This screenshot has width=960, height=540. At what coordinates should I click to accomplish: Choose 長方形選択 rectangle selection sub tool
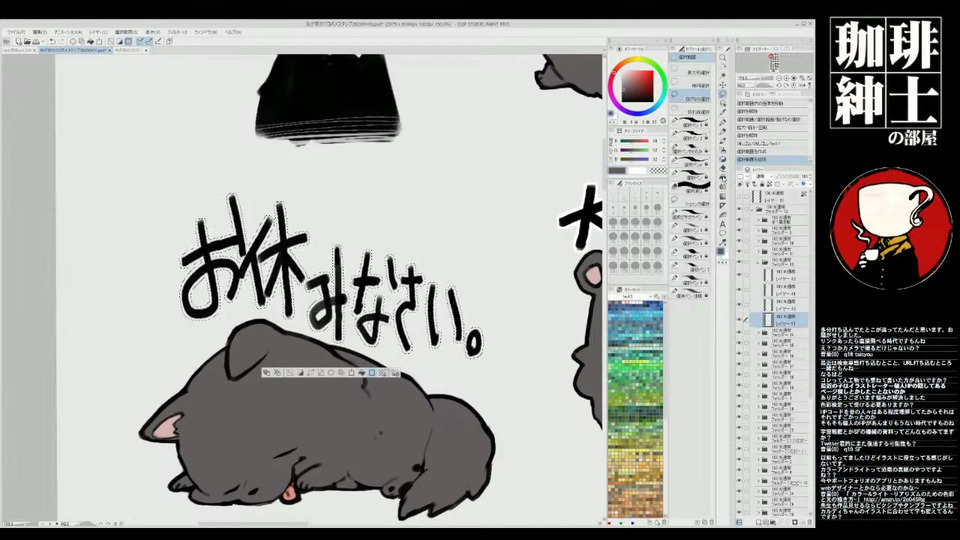690,69
